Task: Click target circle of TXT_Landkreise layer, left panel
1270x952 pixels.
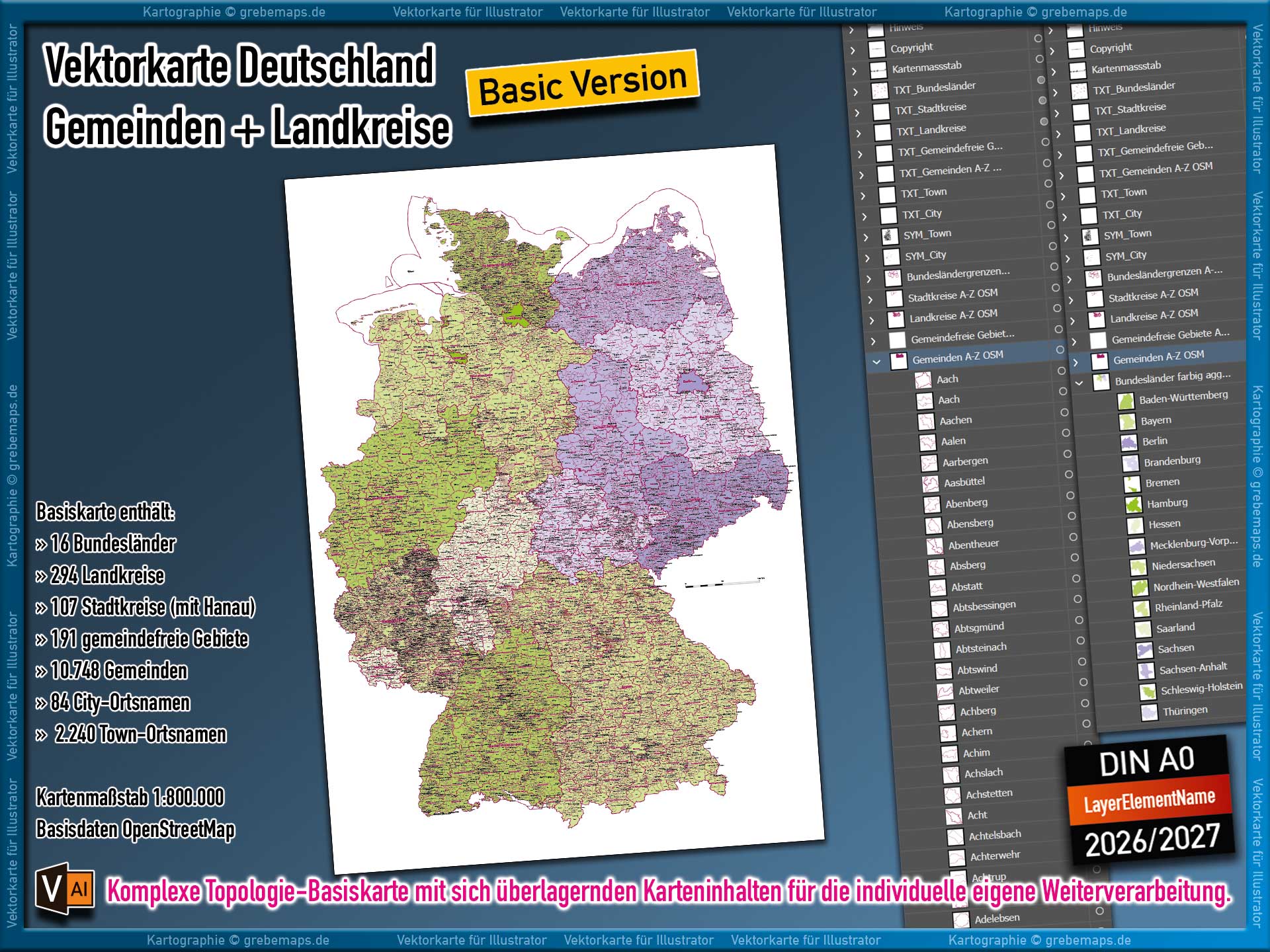Action: tap(1044, 122)
